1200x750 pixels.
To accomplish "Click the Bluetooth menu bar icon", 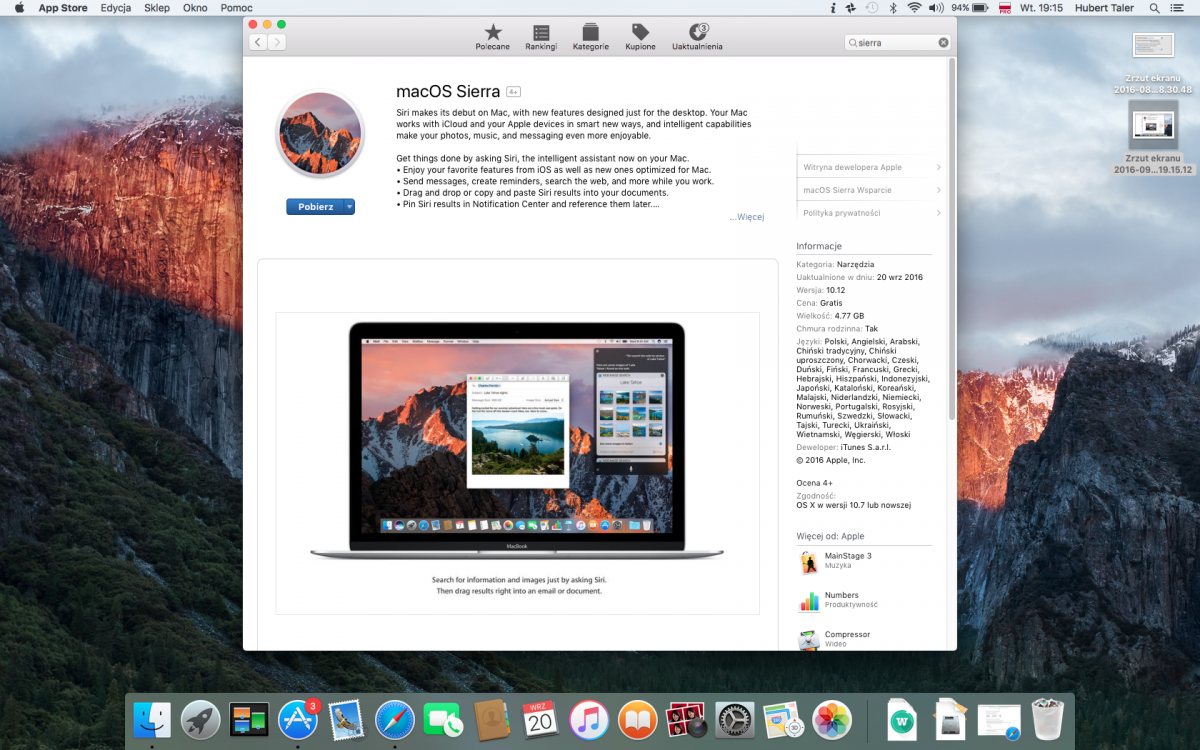I will tap(894, 8).
